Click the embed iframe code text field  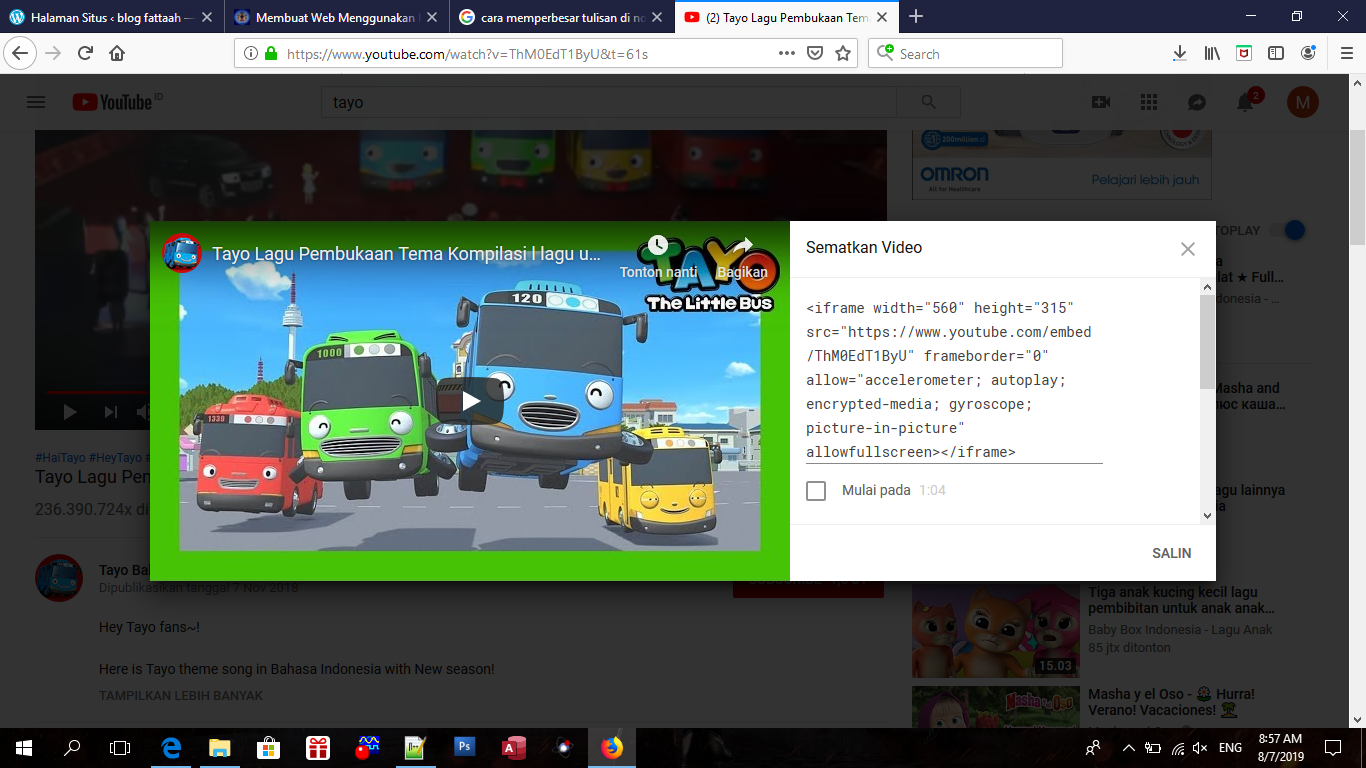click(953, 380)
